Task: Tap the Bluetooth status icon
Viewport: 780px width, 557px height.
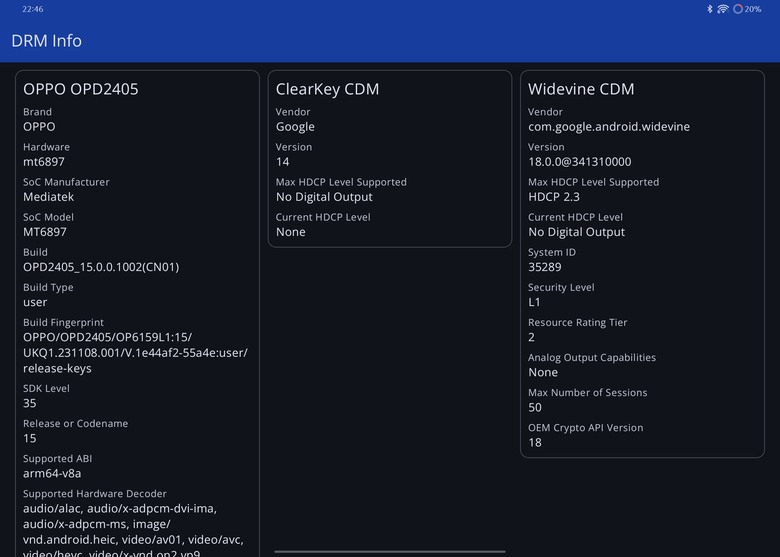Action: [x=710, y=9]
